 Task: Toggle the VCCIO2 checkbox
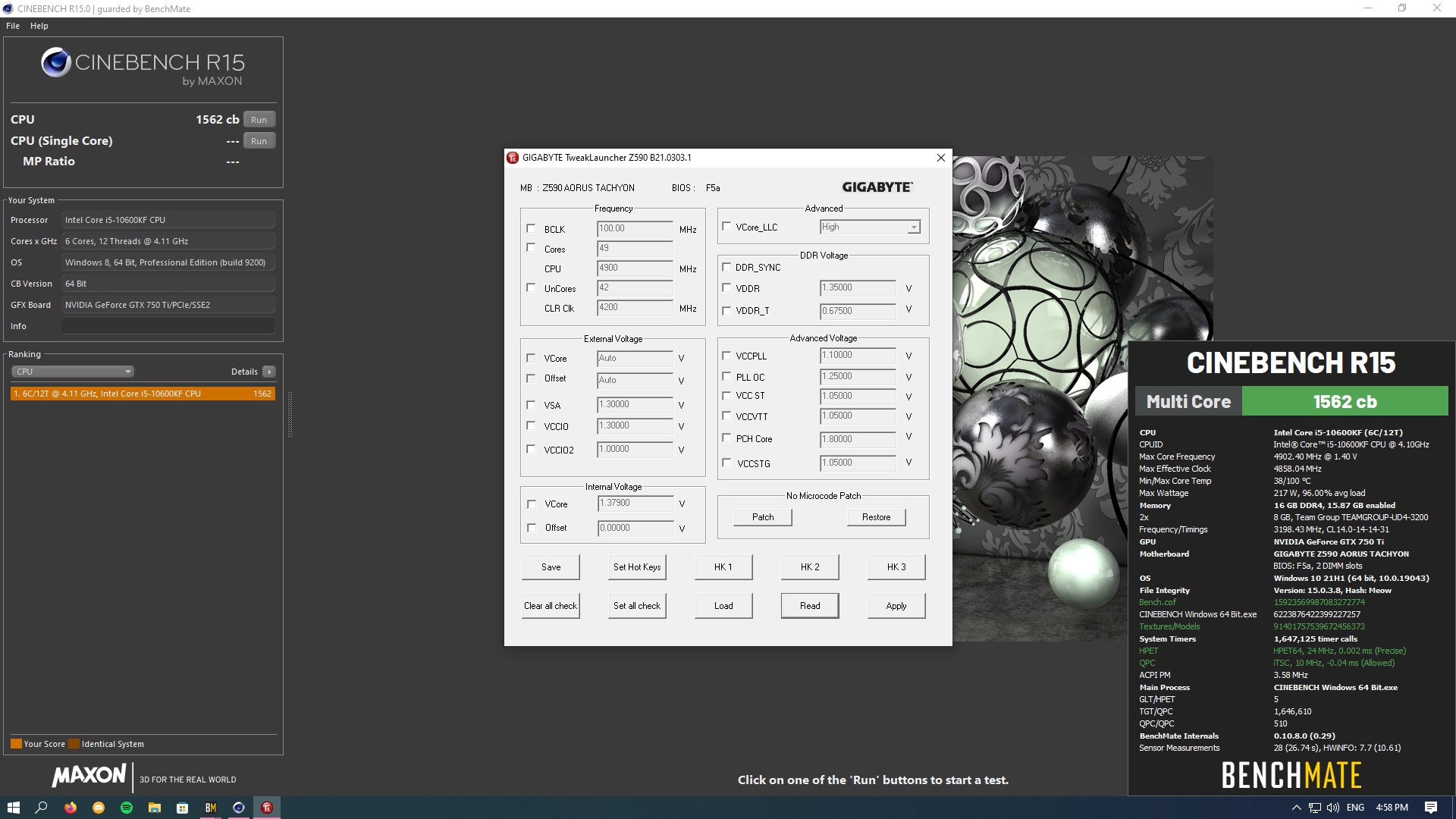(x=531, y=450)
